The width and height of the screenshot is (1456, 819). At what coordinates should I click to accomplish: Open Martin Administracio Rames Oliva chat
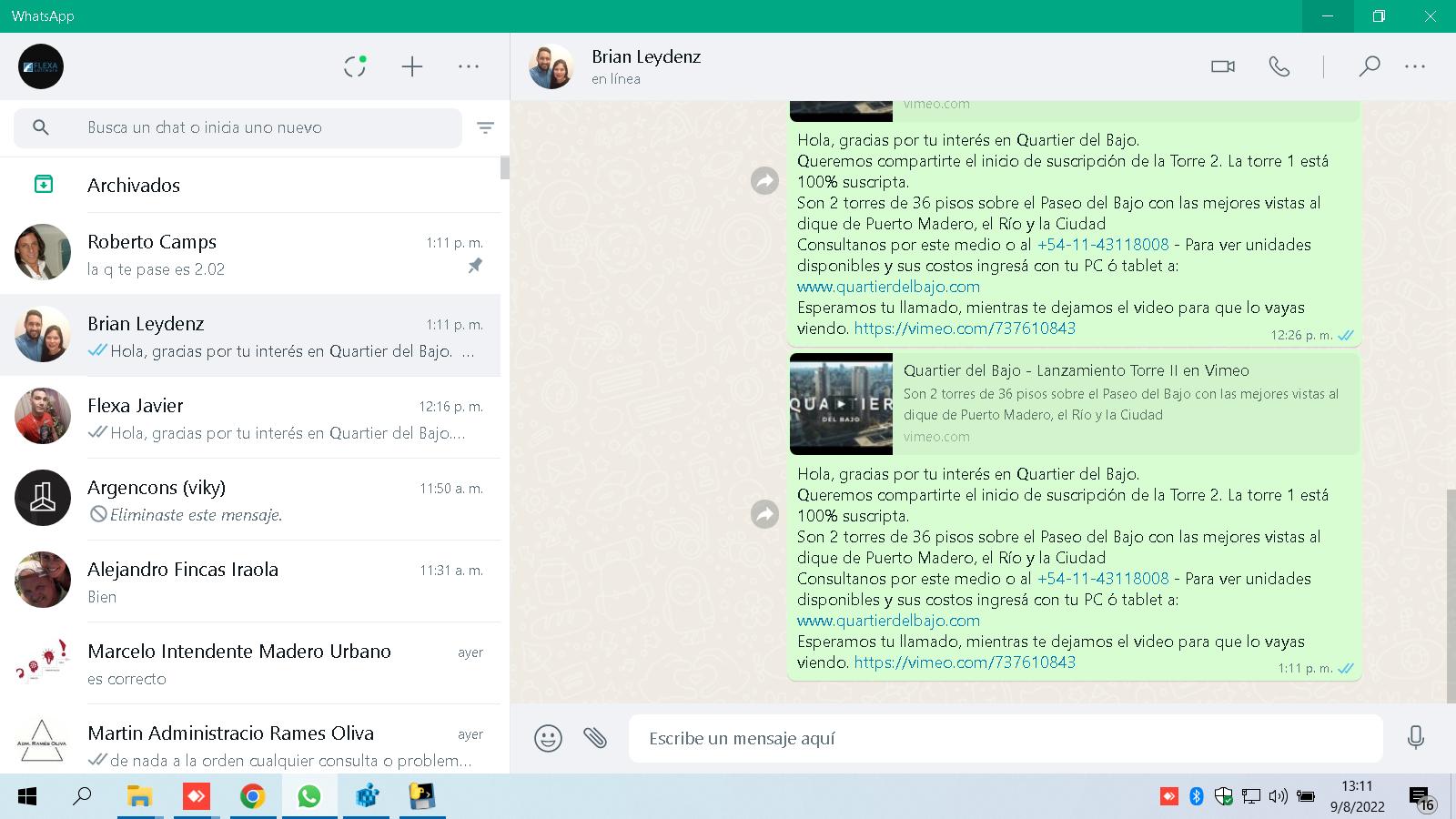(250, 739)
